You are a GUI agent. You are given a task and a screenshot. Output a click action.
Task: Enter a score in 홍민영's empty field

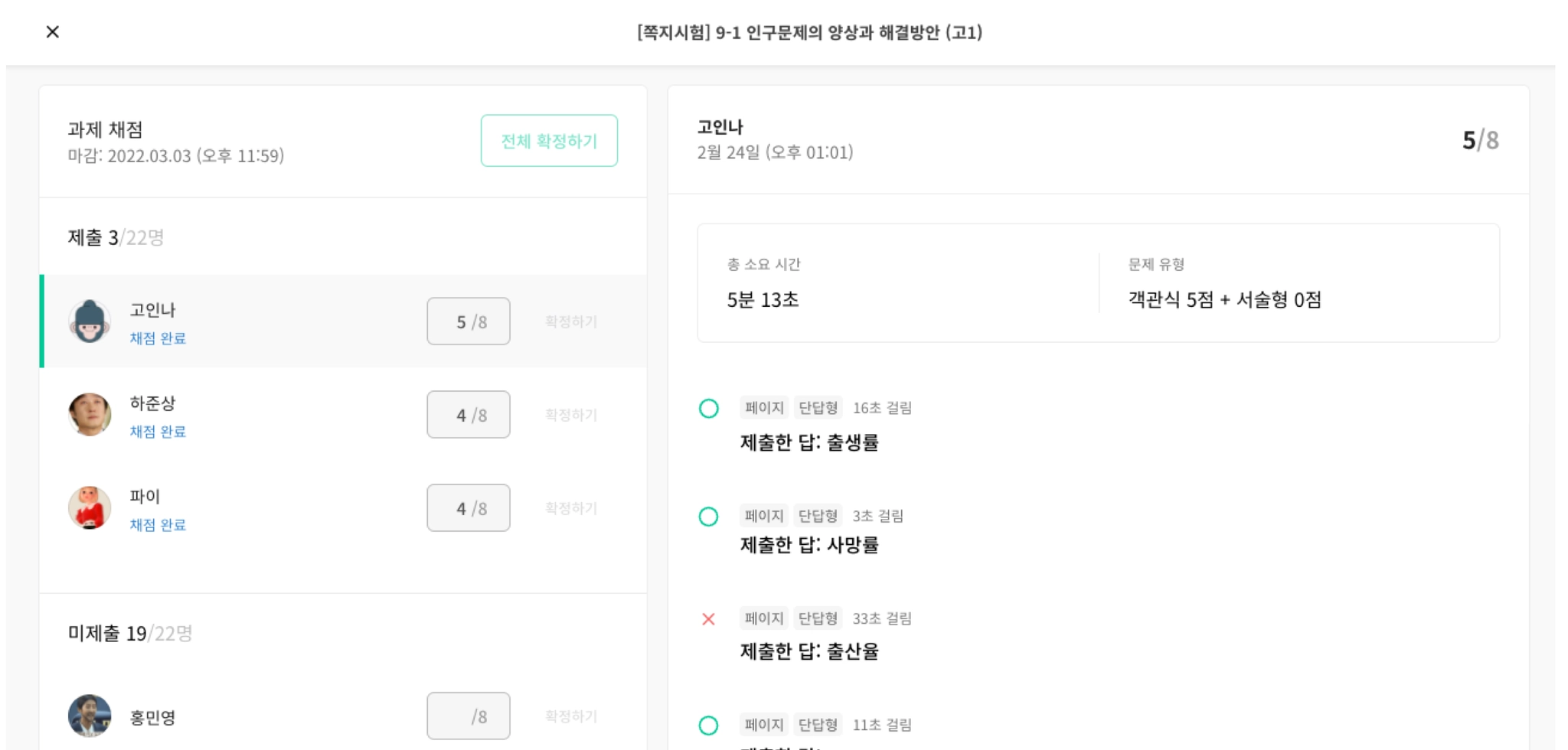click(468, 716)
